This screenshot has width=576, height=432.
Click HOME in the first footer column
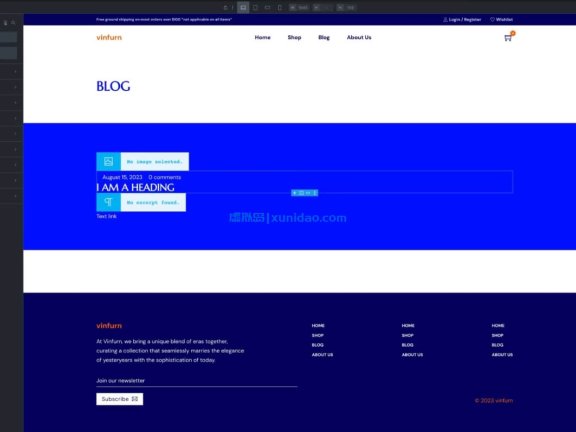(x=318, y=325)
